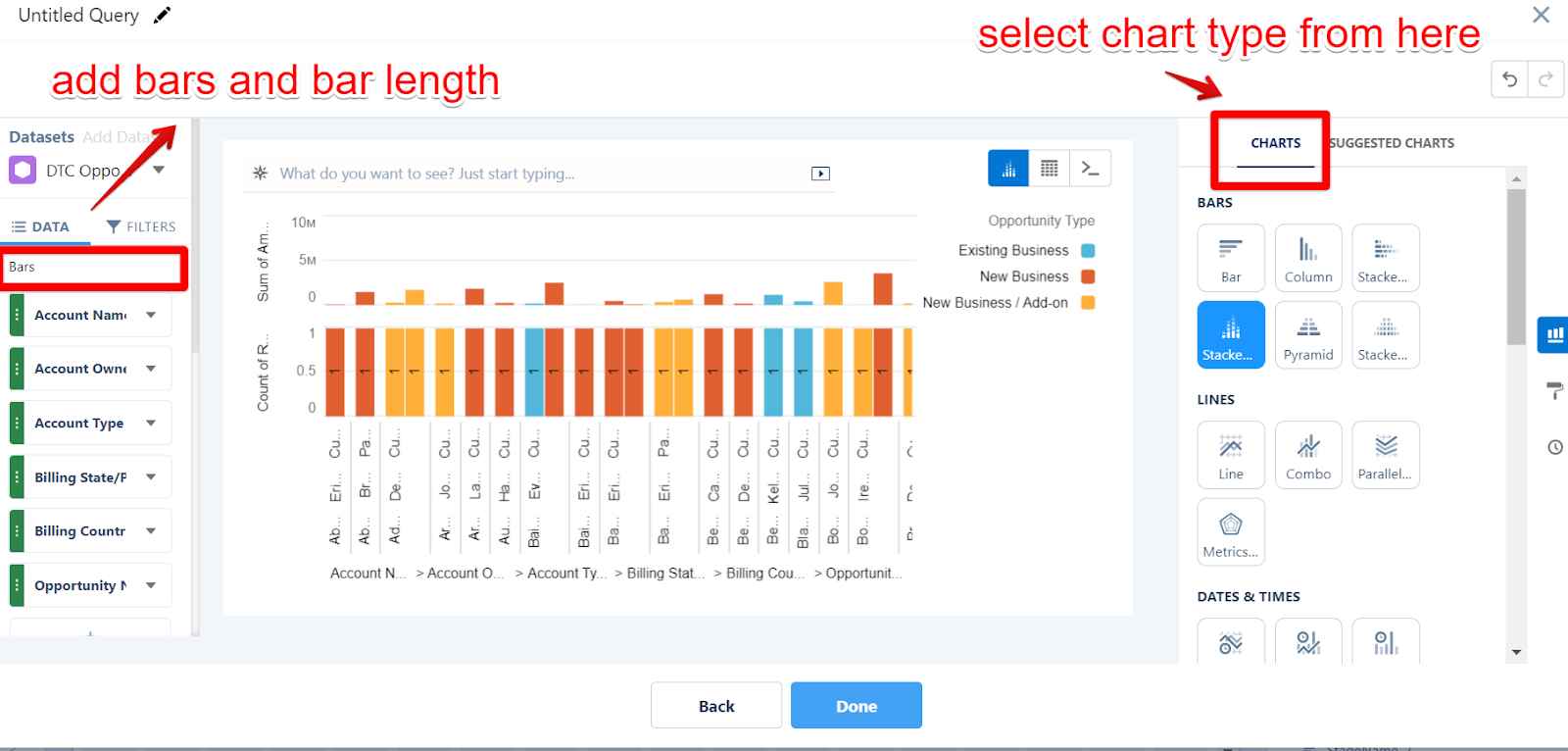Viewport: 1568px width, 751px height.
Task: Switch to table view mode
Action: click(1049, 168)
